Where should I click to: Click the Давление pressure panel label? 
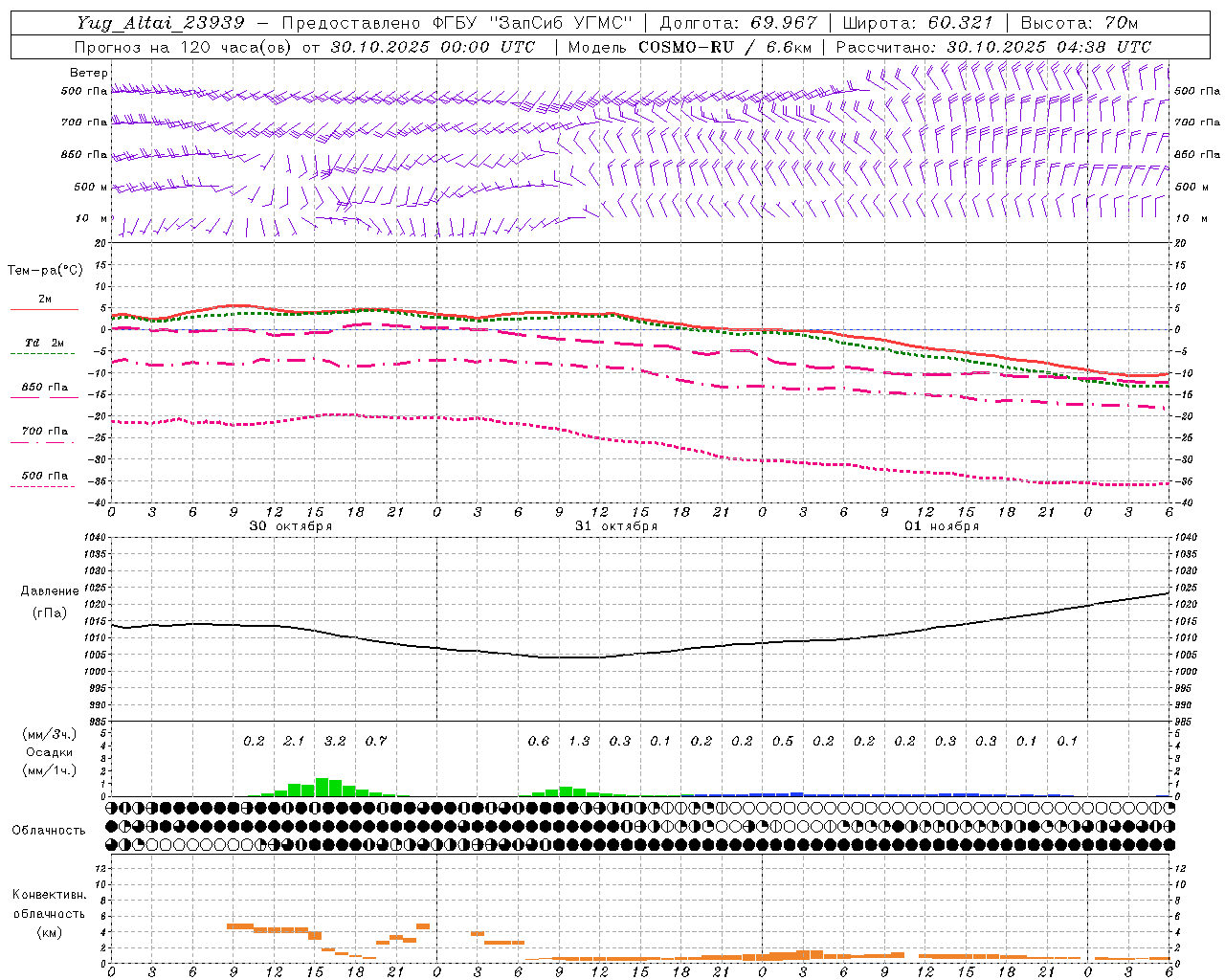[50, 591]
